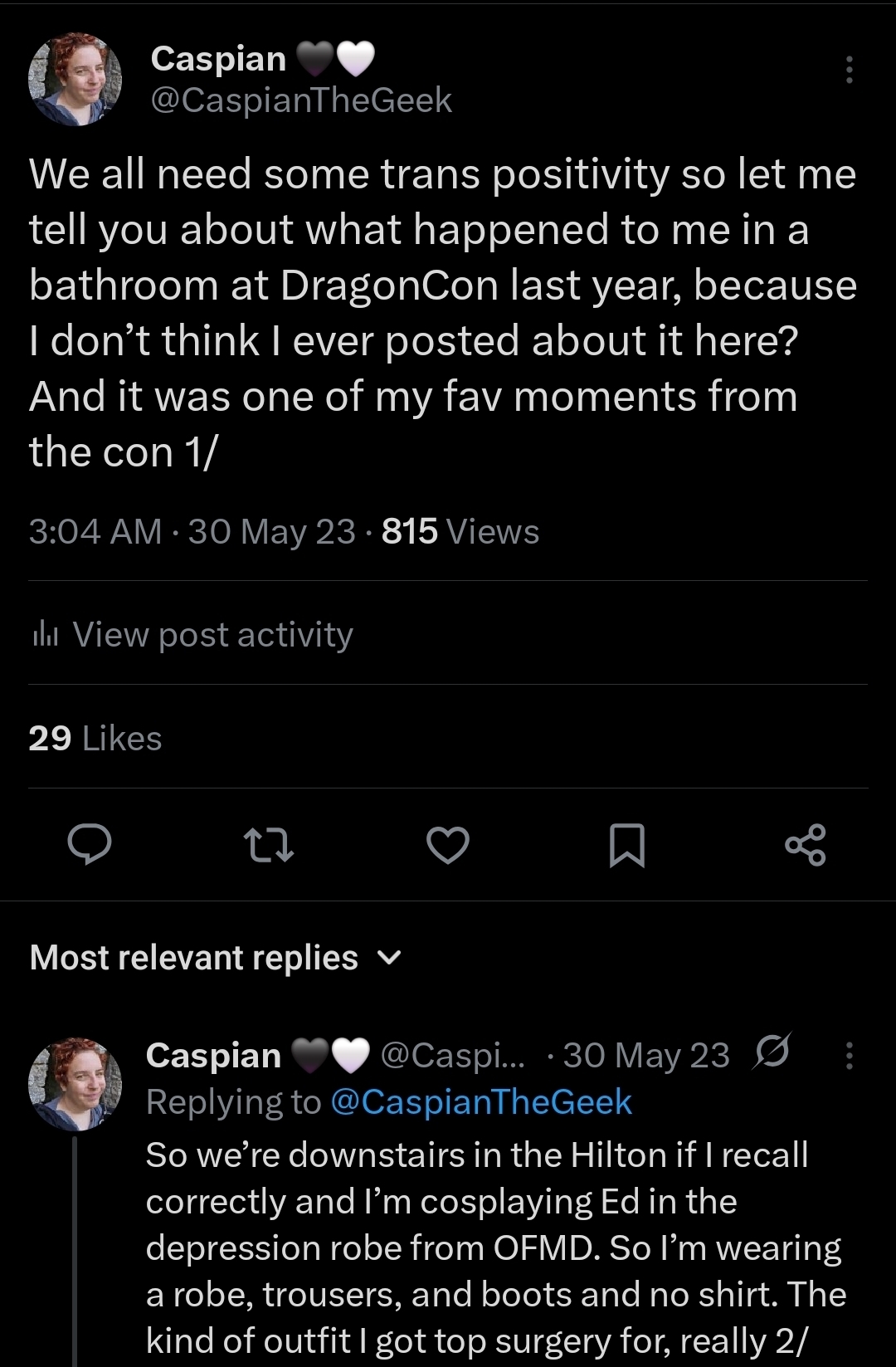Tap the repost arrows icon

click(x=269, y=845)
